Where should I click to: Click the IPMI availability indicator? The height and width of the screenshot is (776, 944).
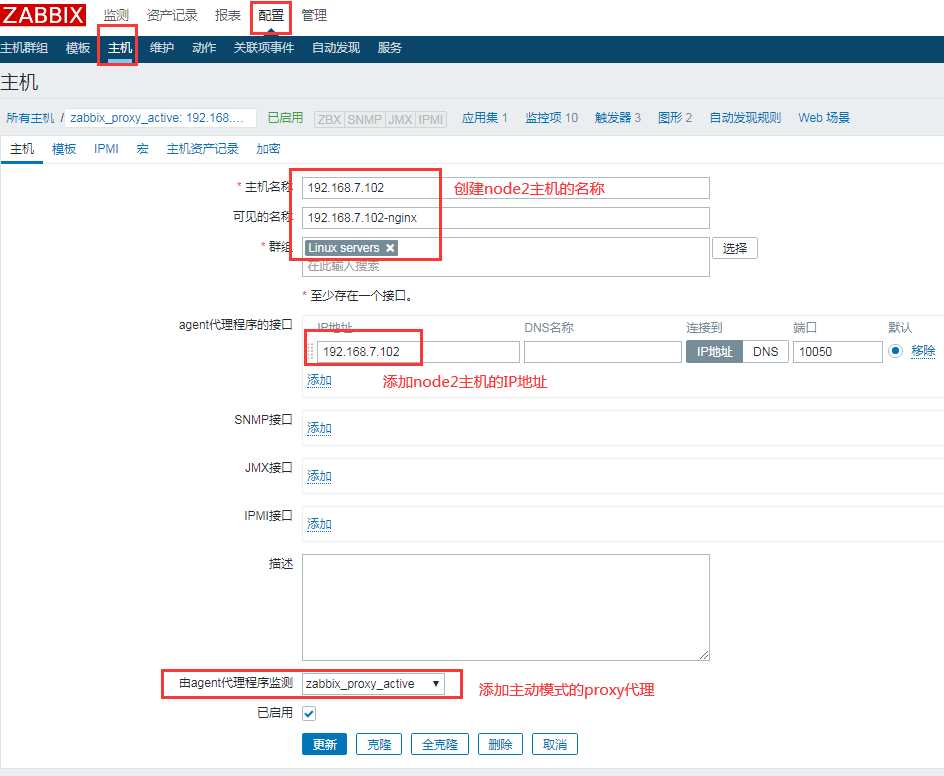point(431,119)
